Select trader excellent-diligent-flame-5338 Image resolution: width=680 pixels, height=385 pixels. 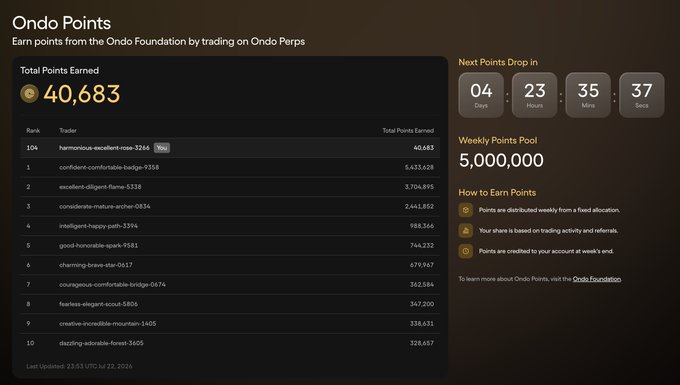click(x=100, y=187)
